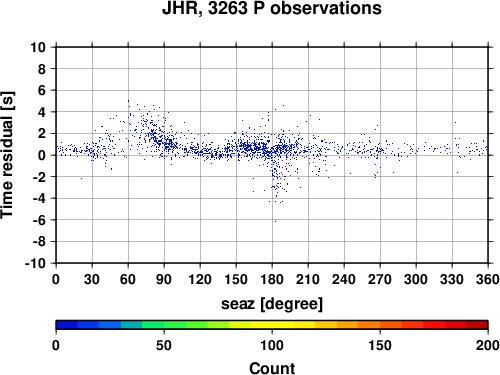Click the 'seaz [degree]' x-axis label
This screenshot has height=375, width=500.
pyautogui.click(x=272, y=304)
